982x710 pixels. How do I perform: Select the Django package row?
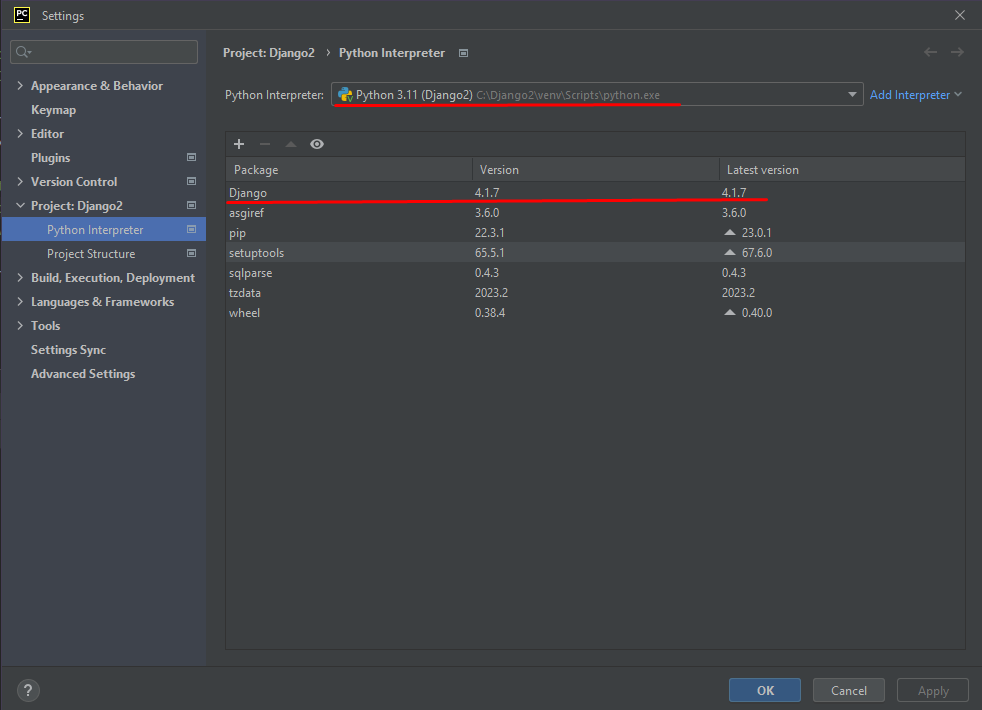point(595,193)
